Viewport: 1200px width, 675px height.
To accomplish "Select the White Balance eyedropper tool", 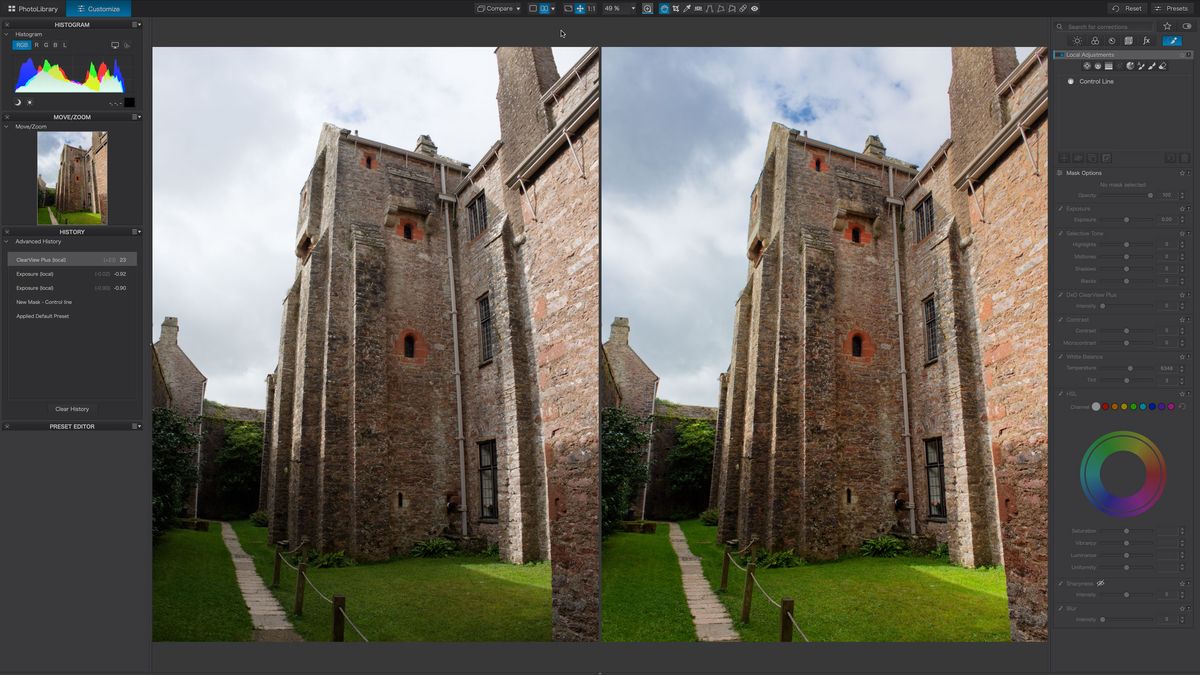I will tap(688, 8).
